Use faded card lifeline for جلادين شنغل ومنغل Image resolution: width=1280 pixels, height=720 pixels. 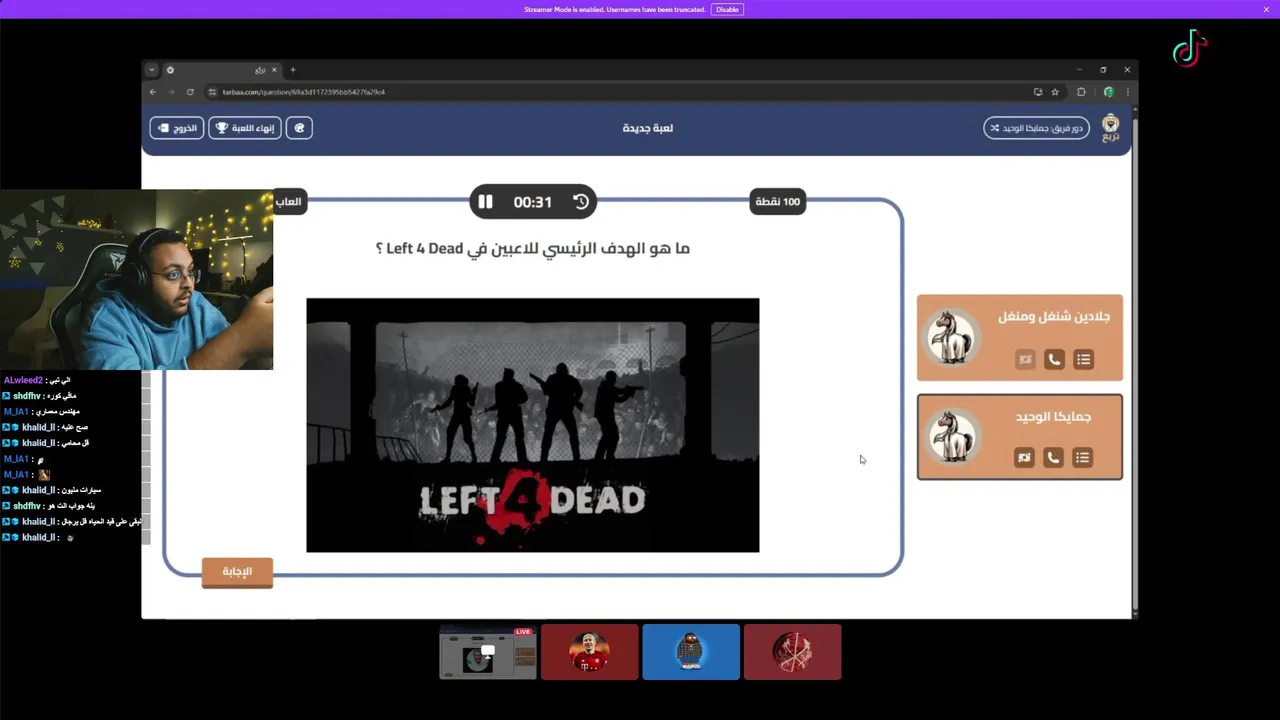click(x=1025, y=359)
